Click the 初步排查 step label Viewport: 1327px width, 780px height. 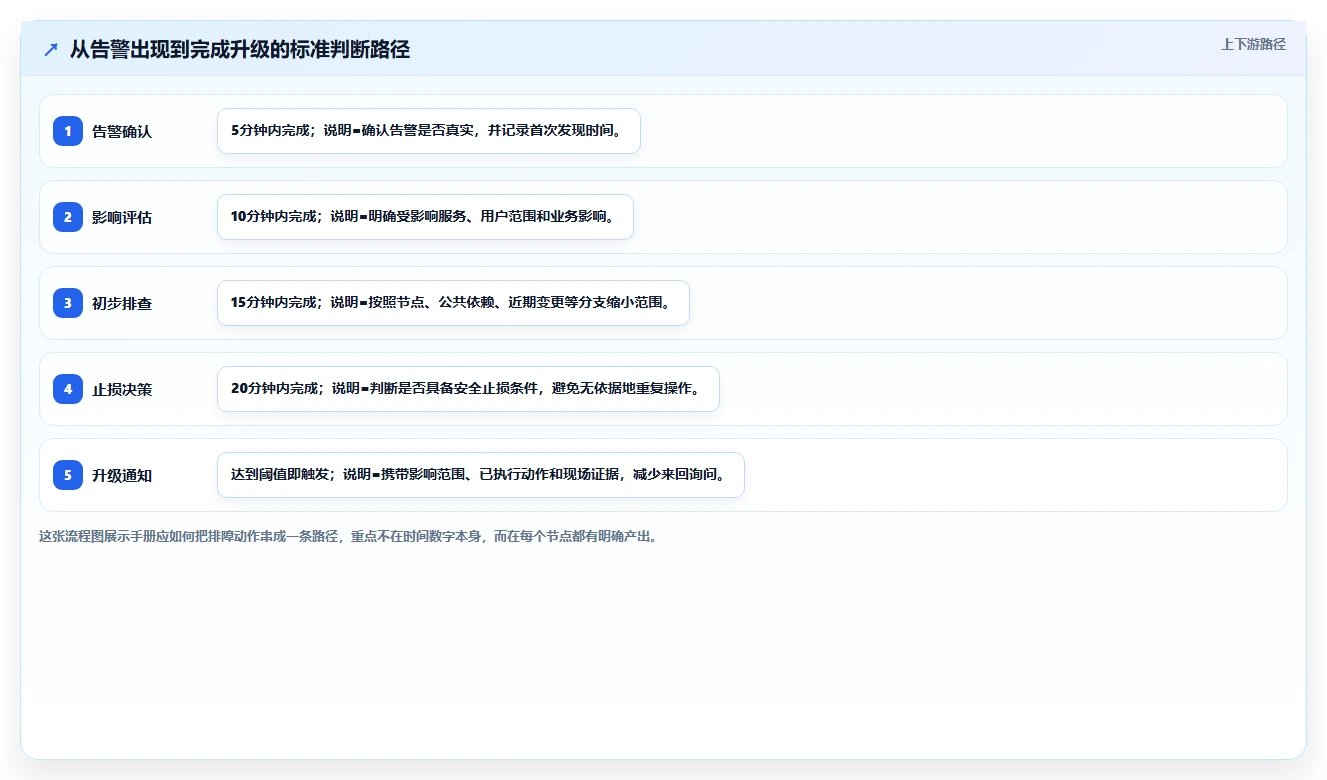point(122,303)
